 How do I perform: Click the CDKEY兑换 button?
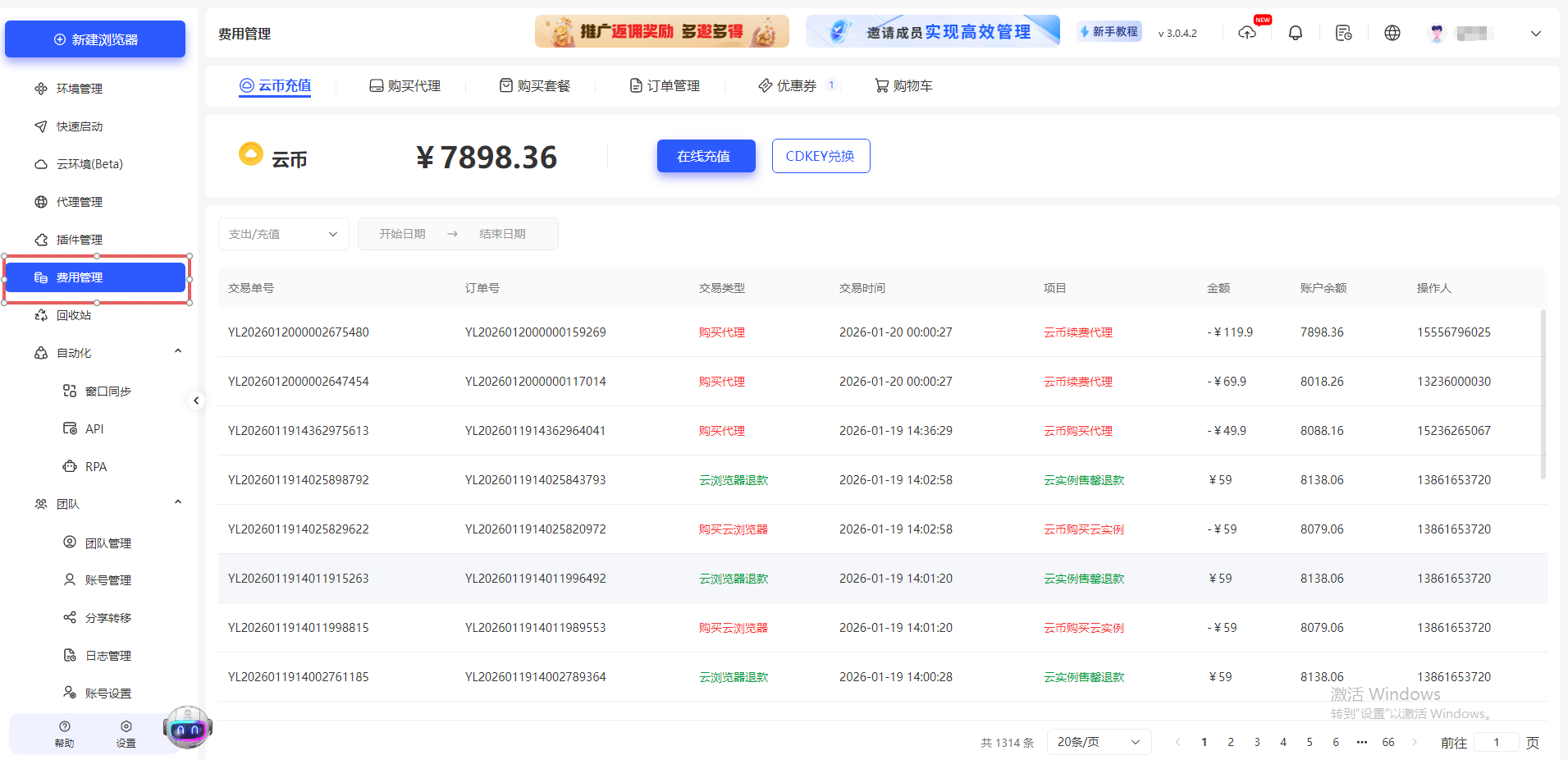[821, 156]
